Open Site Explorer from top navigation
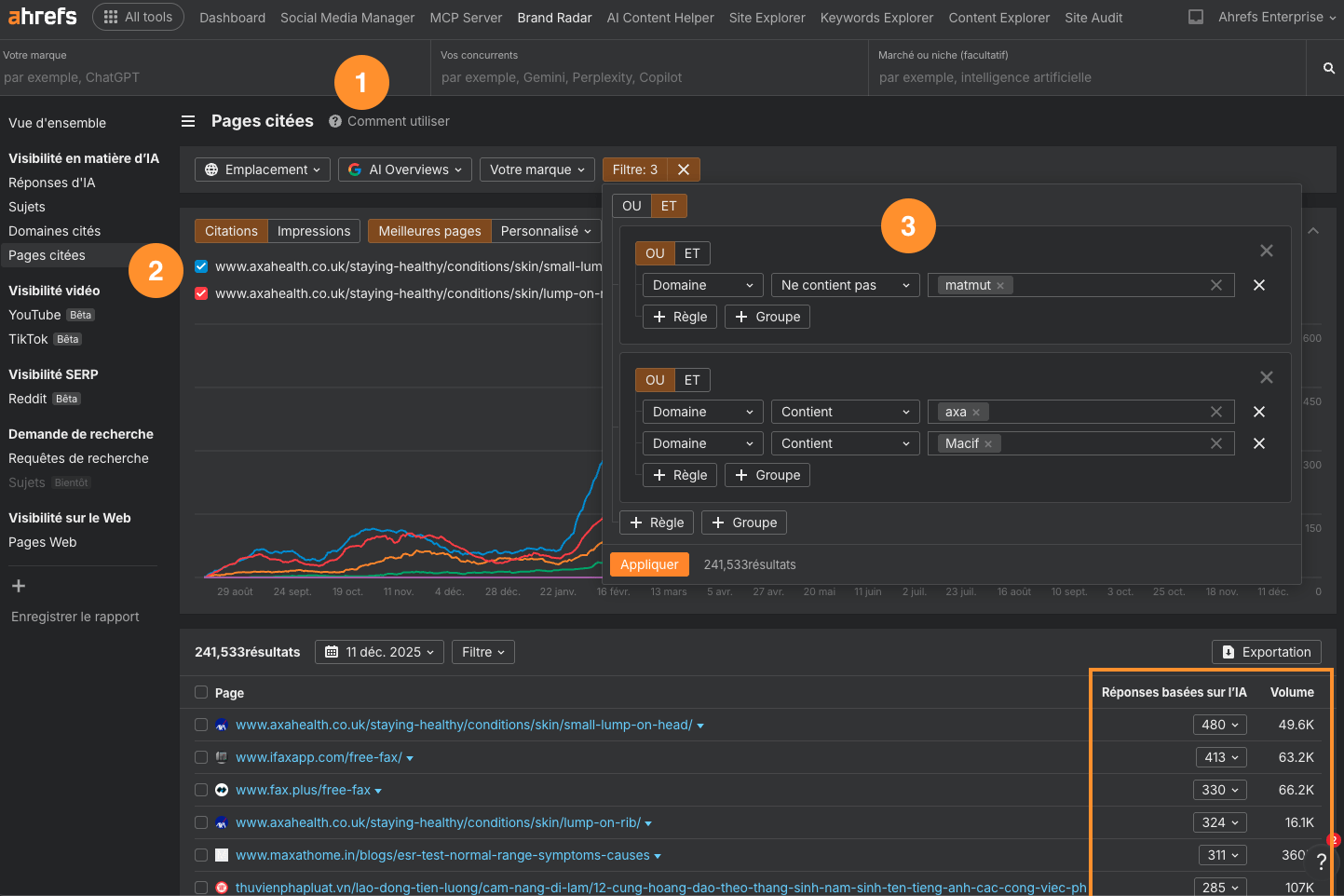 pyautogui.click(x=767, y=18)
